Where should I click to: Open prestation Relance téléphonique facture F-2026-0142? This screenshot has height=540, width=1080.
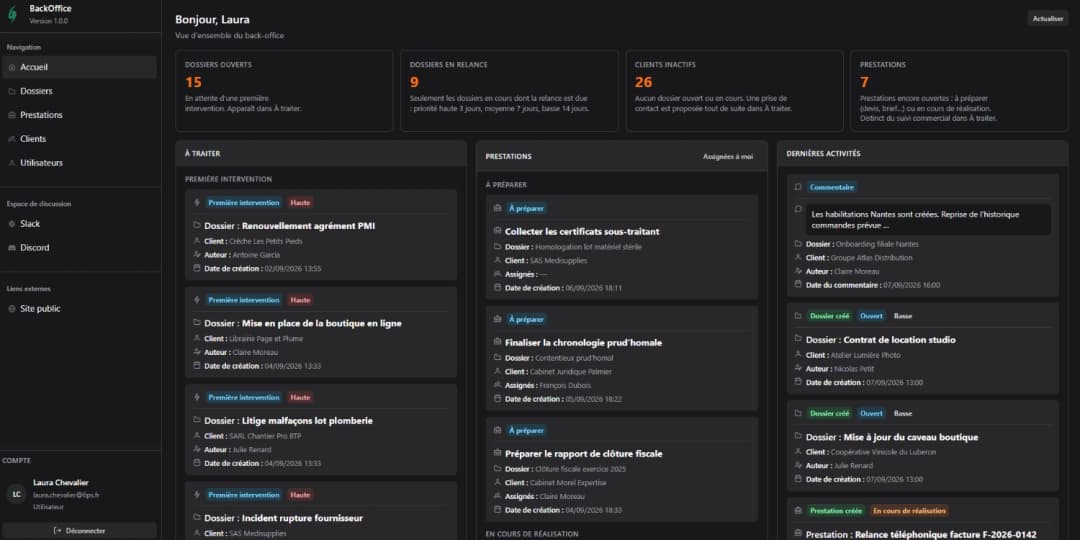[x=923, y=519]
